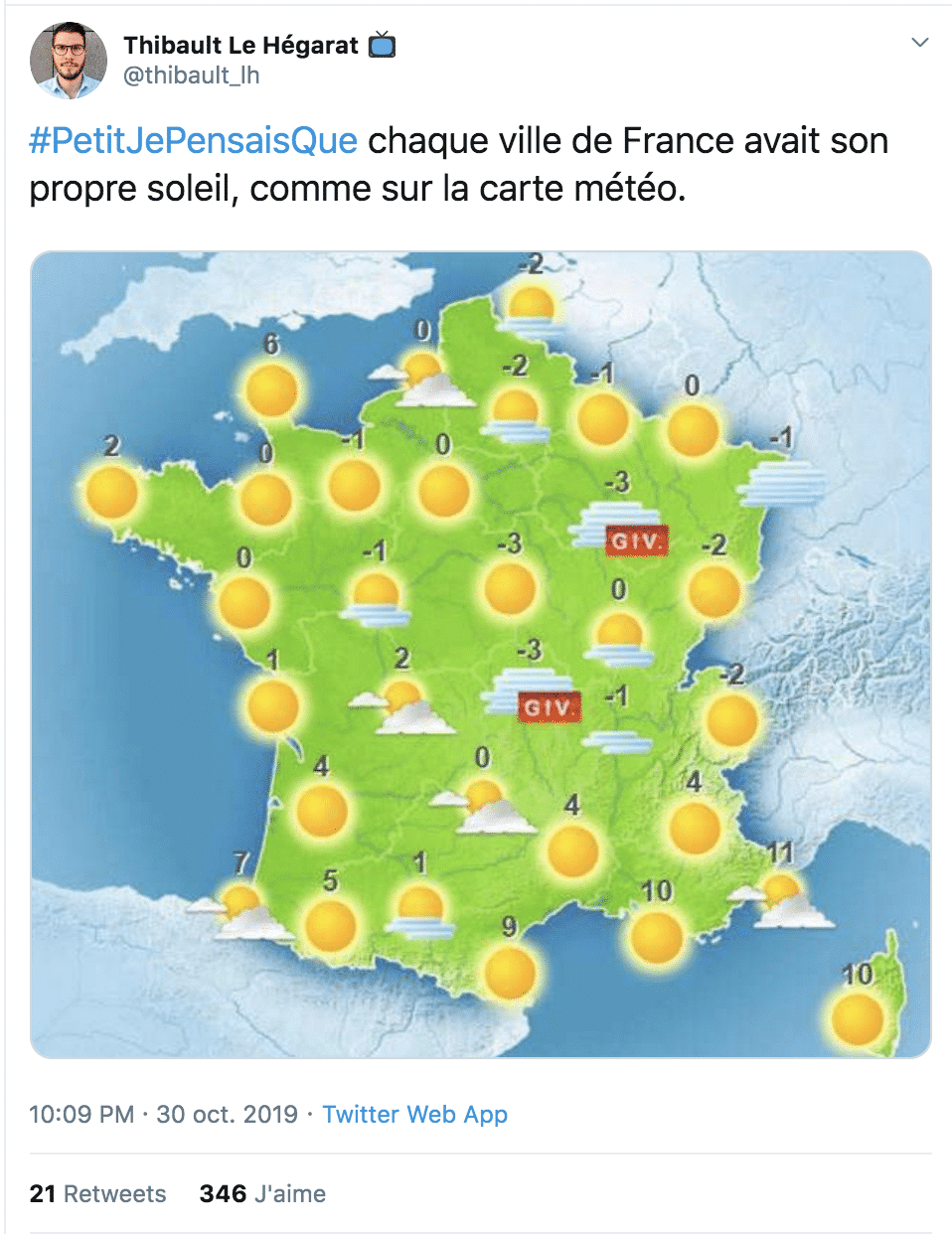This screenshot has height=1234, width=952.
Task: Open the tweet timestamp 10:09 PM · 30 oct. 2019
Action: (163, 1114)
